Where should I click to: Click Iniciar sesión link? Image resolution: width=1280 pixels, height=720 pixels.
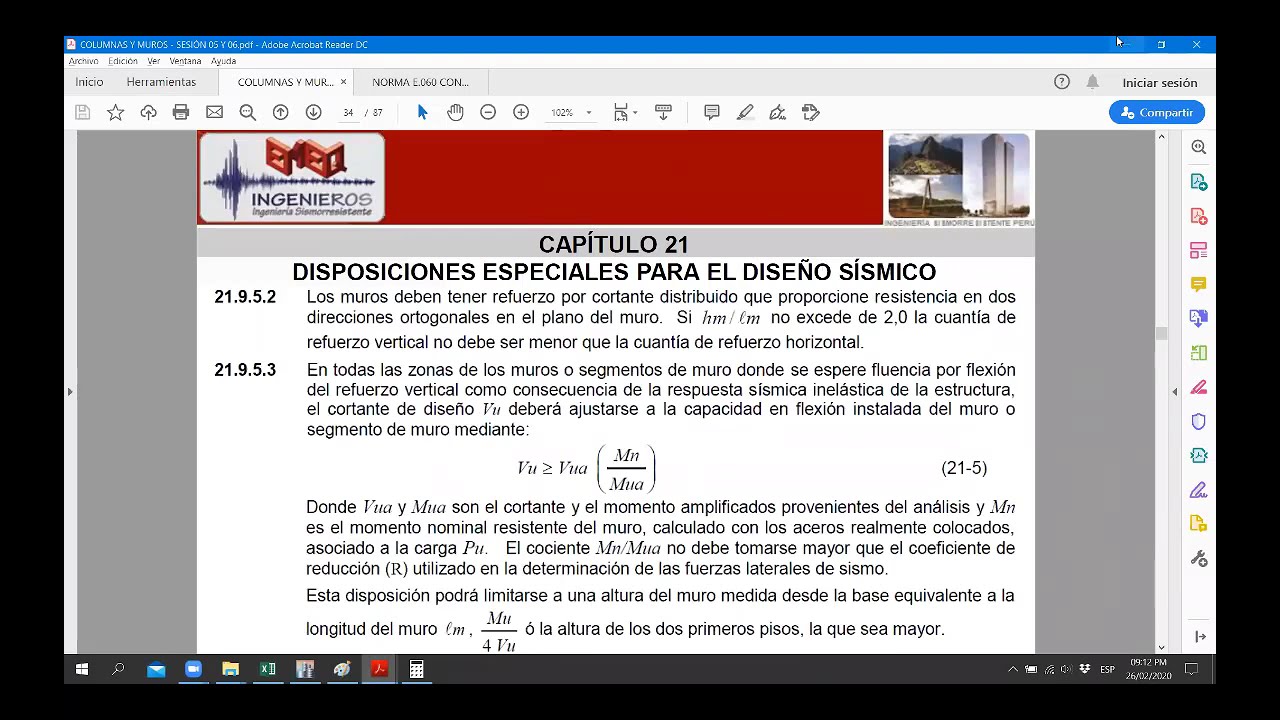pyautogui.click(x=1159, y=83)
